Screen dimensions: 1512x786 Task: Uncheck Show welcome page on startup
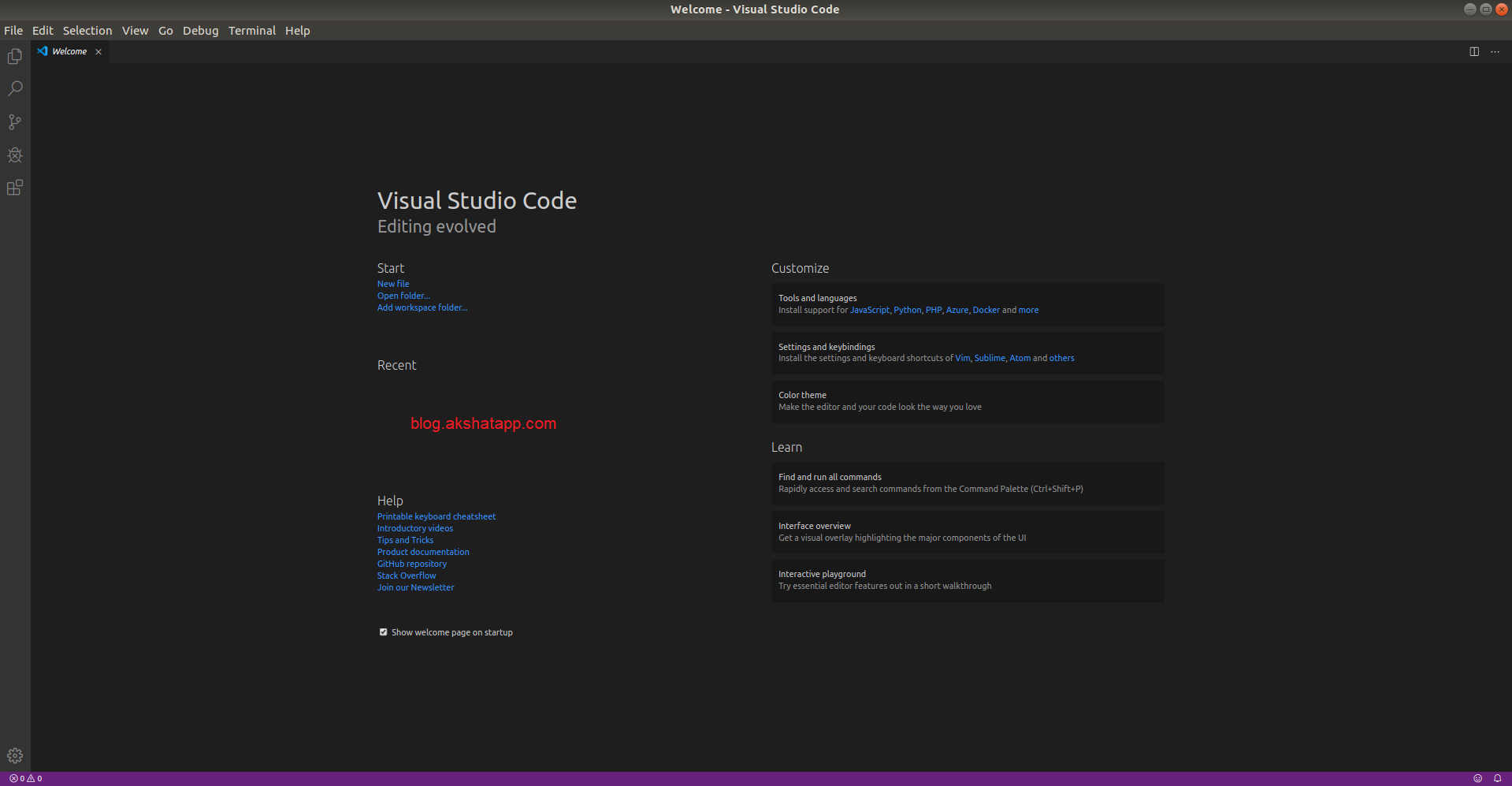tap(384, 631)
